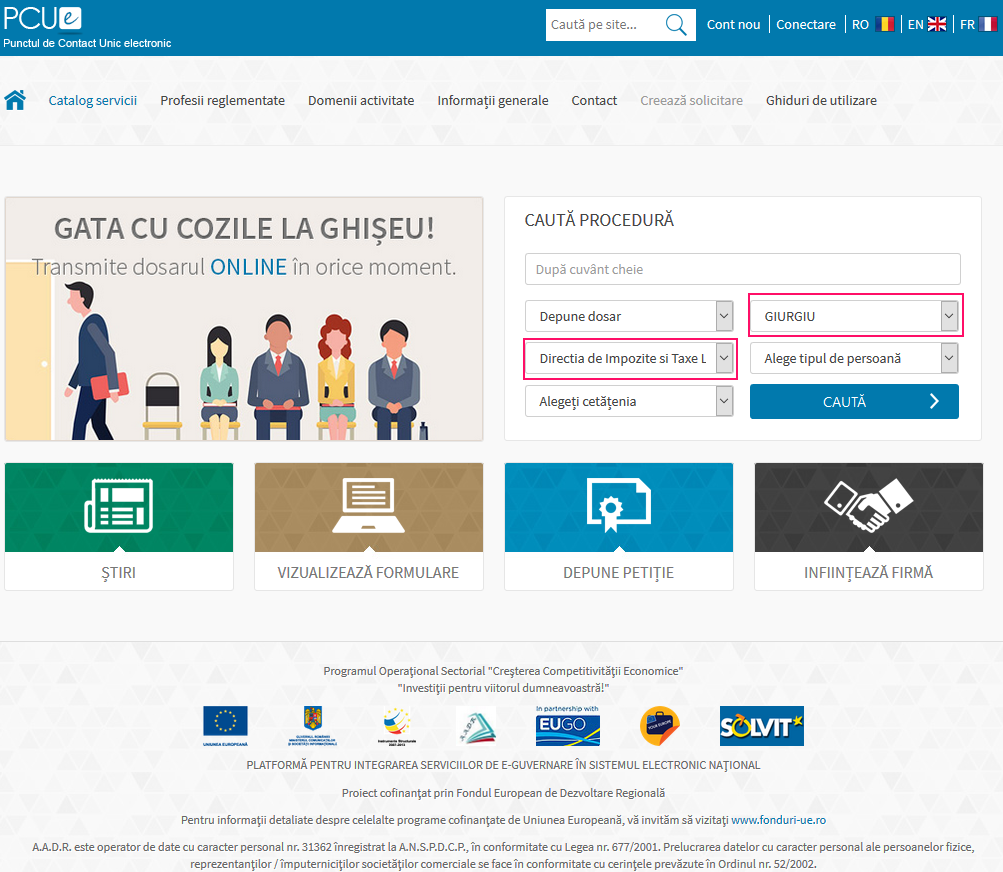Open the Depune Petiție certificate tile
1003x872 pixels.
(619, 525)
